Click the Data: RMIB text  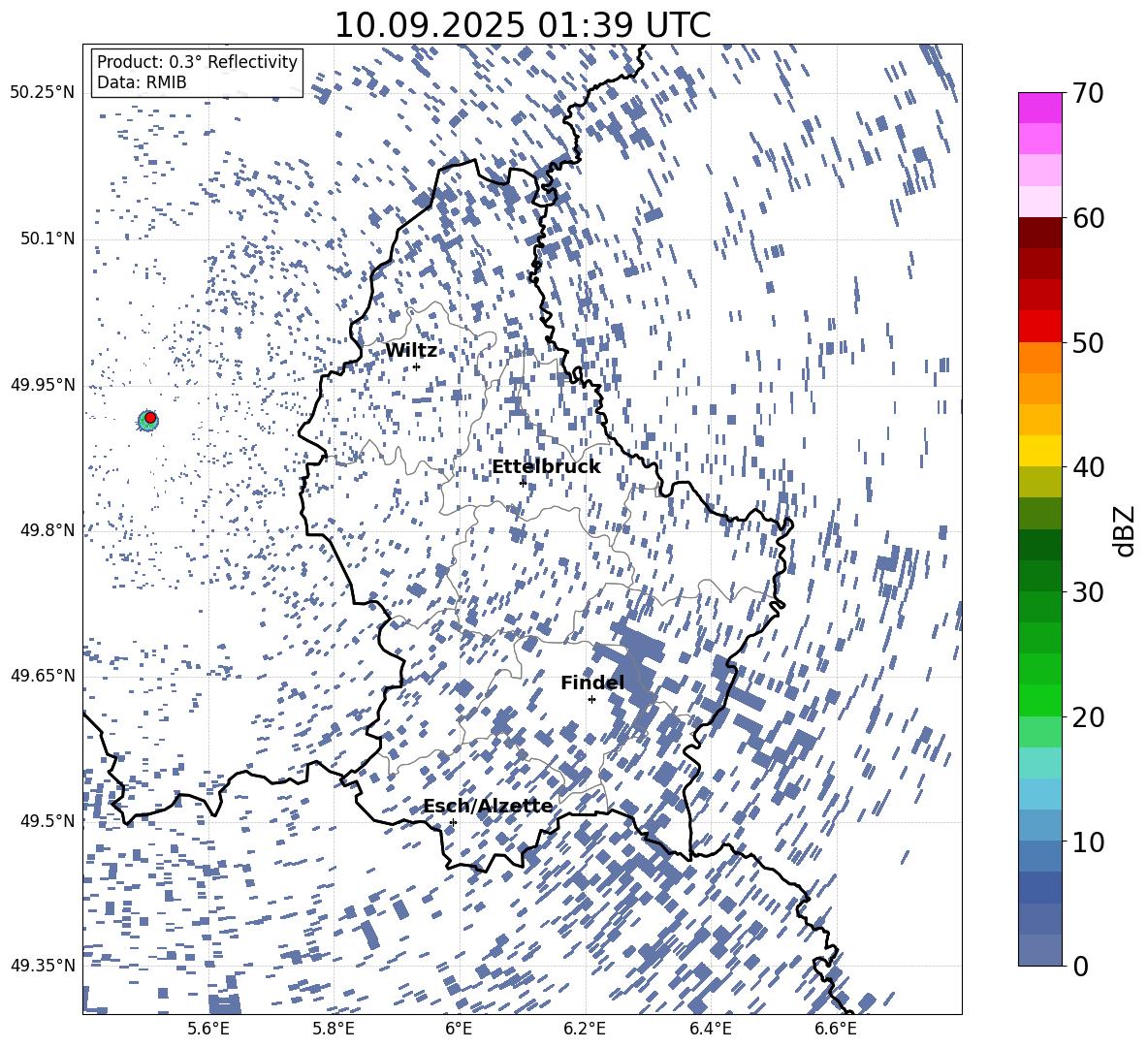point(142,82)
